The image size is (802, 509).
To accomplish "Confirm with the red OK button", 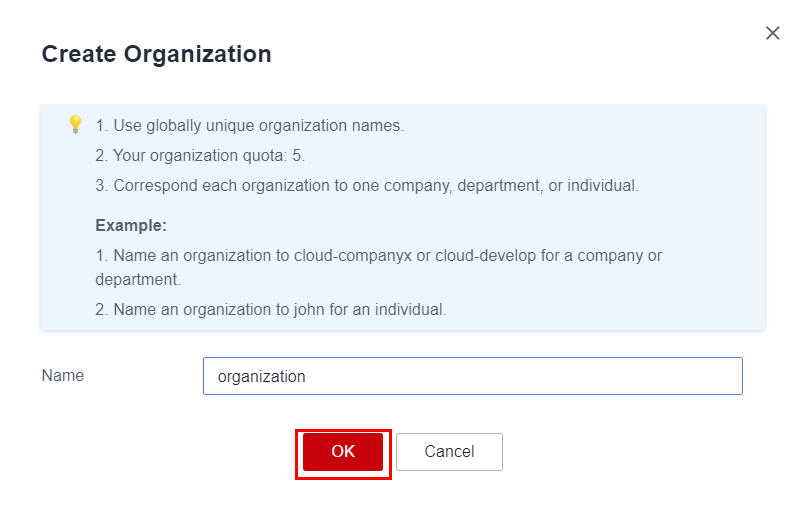I will pyautogui.click(x=343, y=452).
